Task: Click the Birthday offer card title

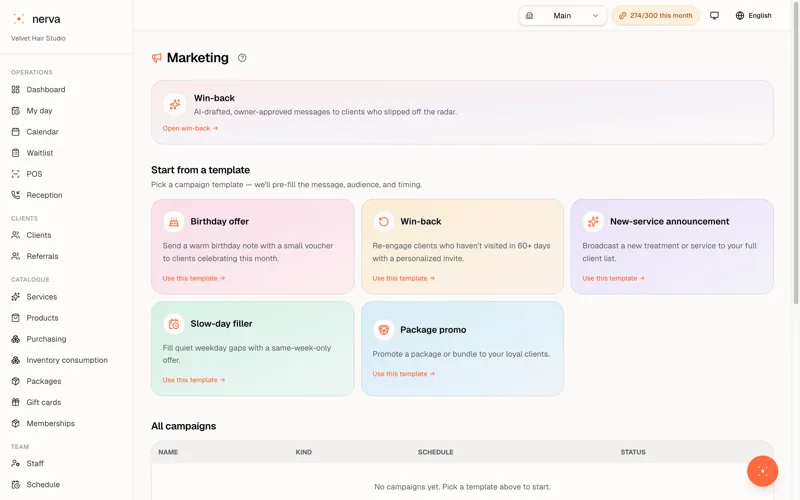Action: click(219, 221)
